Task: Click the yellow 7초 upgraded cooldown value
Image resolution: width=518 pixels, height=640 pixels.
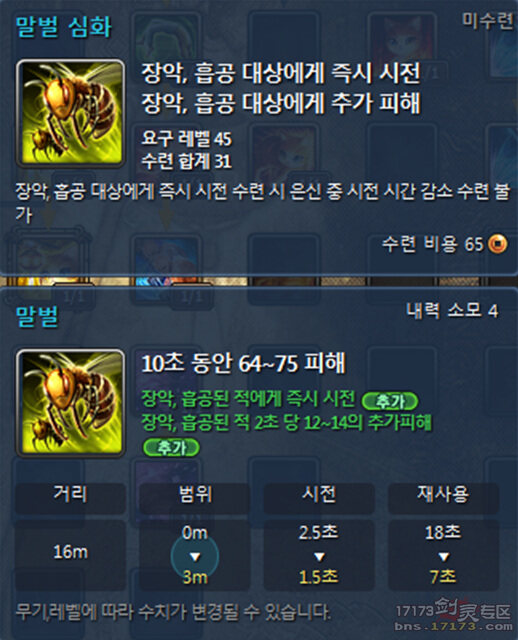Action: [x=443, y=577]
